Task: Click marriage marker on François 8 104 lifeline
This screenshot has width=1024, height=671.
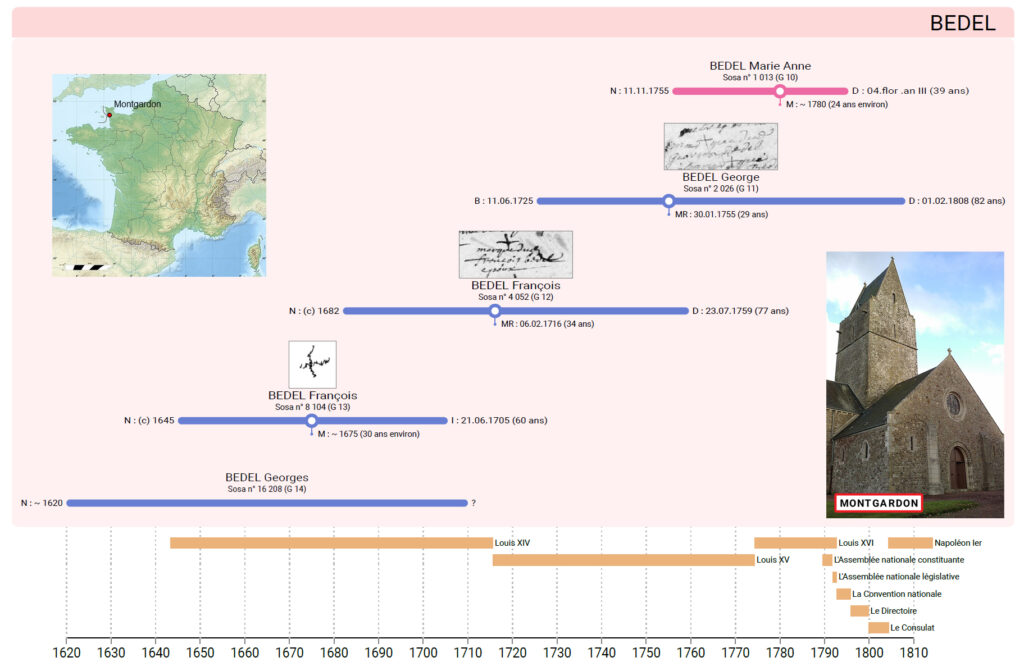Action: click(311, 421)
